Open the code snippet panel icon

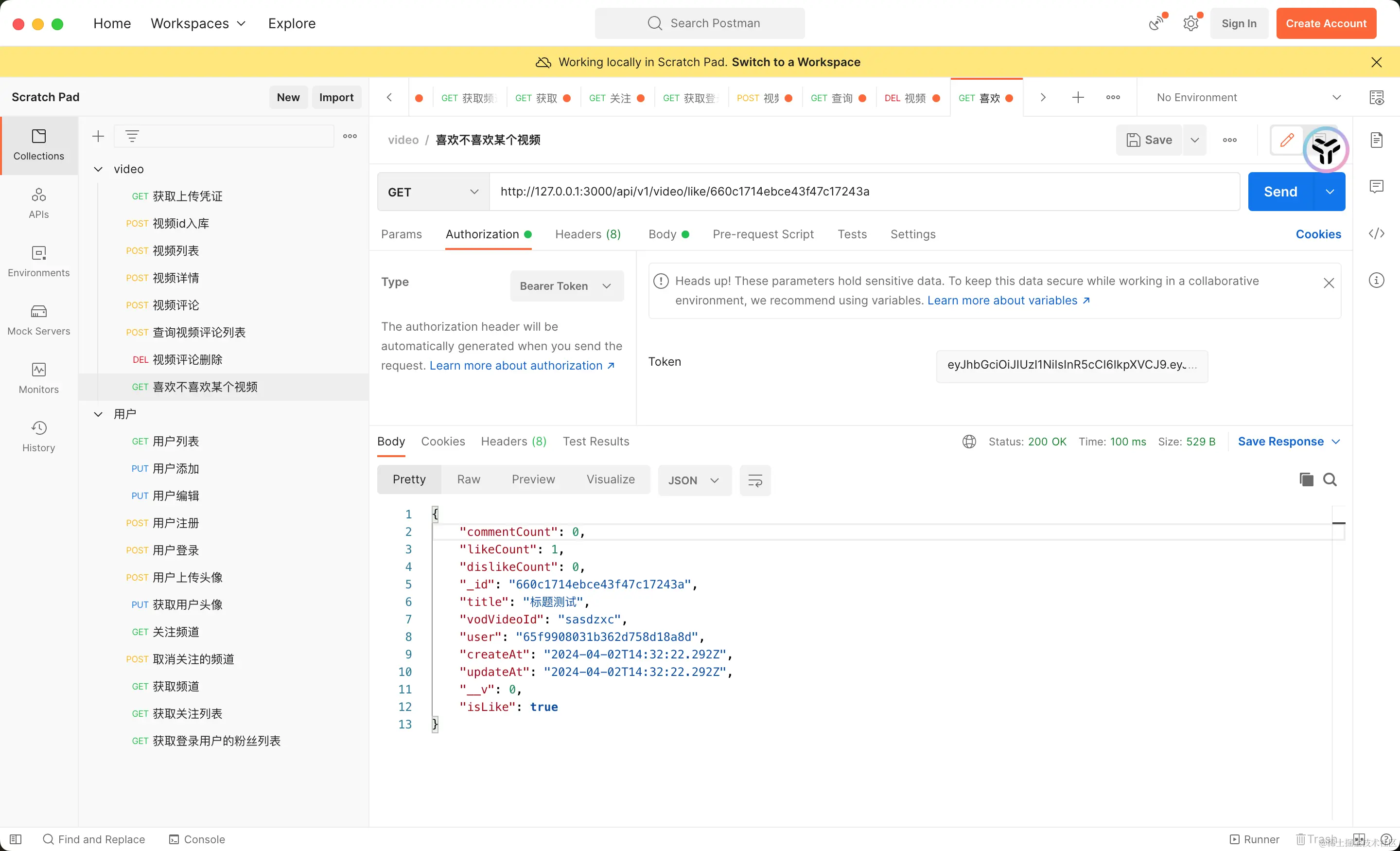pyautogui.click(x=1376, y=233)
